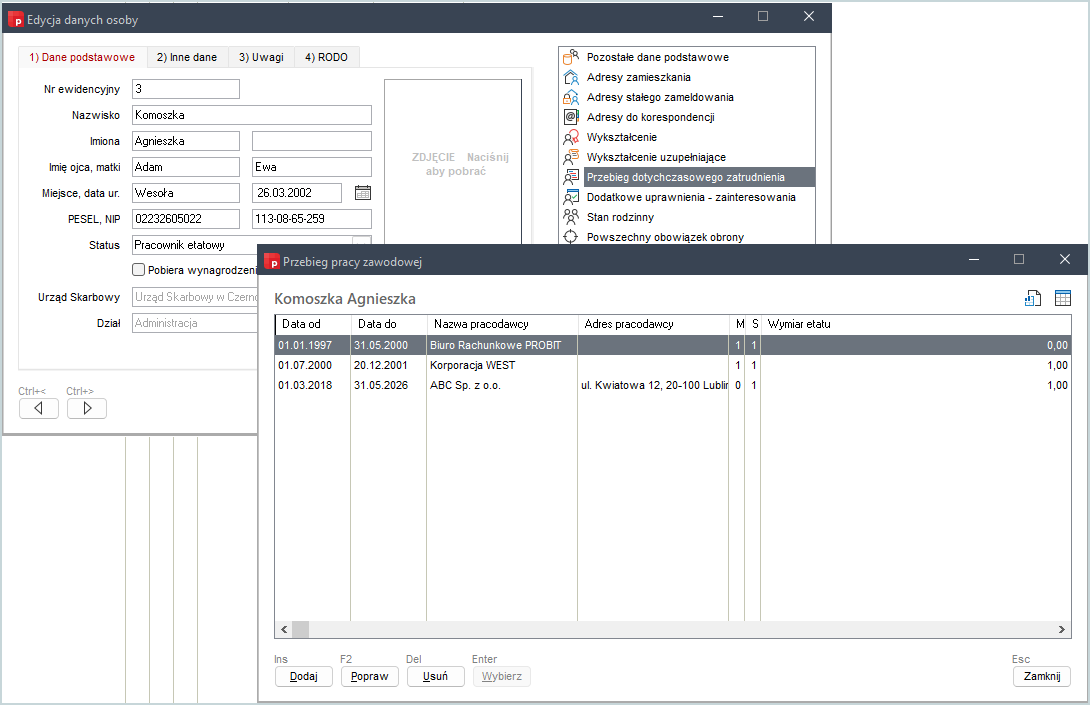This screenshot has height=705, width=1090.
Task: Select the Korporacja WEST row
Action: tap(672, 365)
